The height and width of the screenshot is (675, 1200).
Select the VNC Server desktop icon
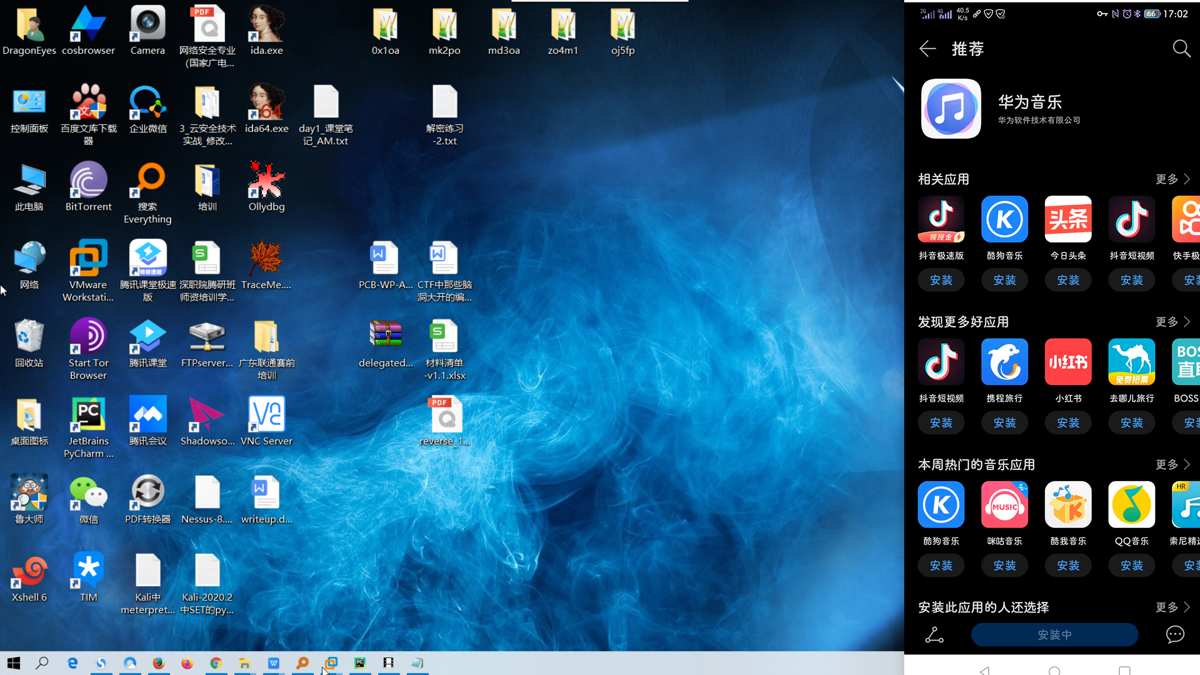point(266,421)
